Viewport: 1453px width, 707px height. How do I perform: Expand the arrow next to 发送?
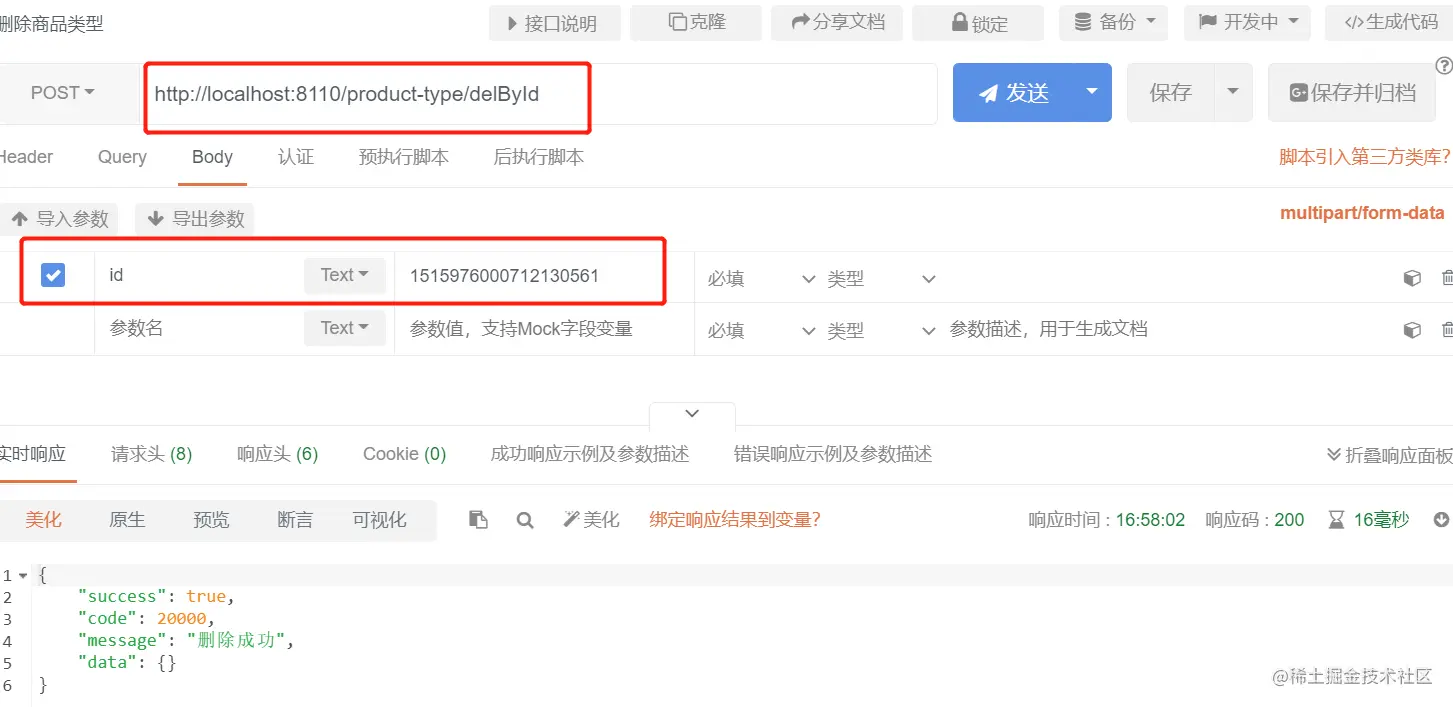(1092, 93)
